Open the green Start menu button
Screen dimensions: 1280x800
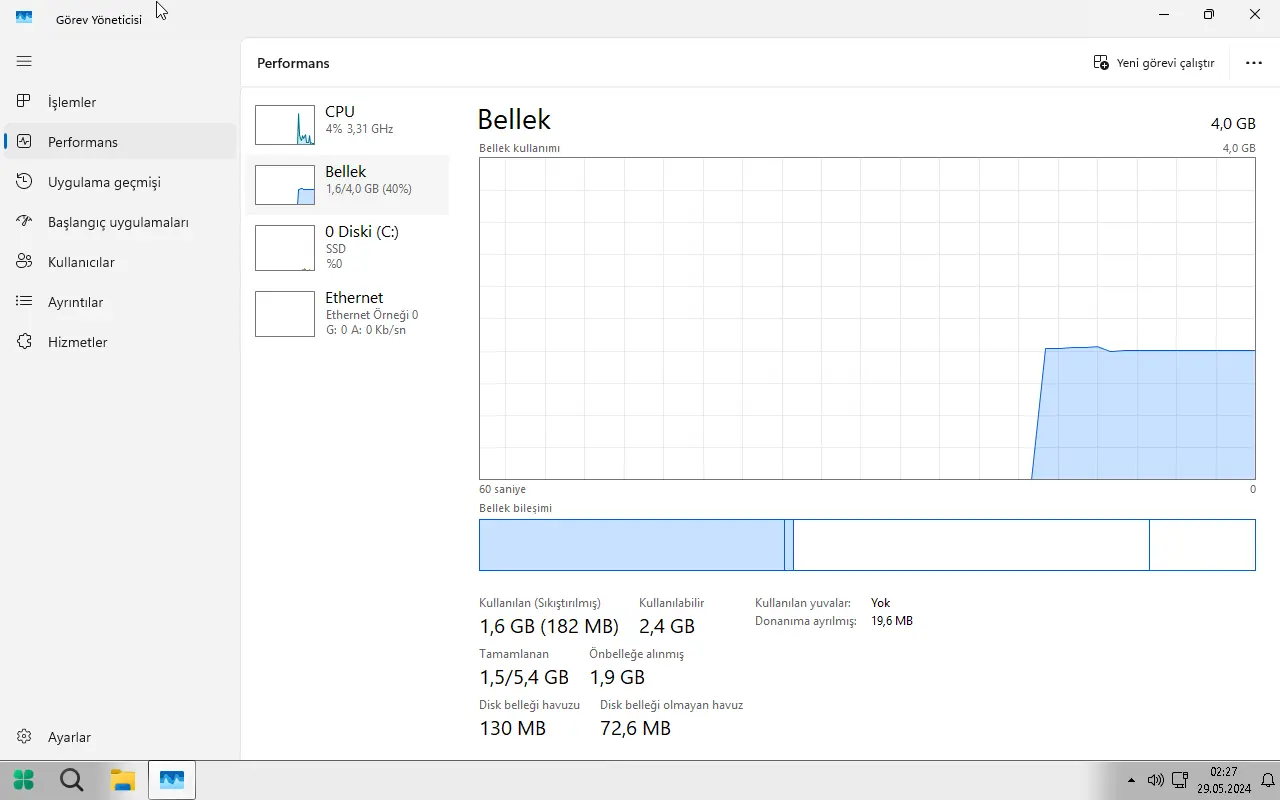22,780
